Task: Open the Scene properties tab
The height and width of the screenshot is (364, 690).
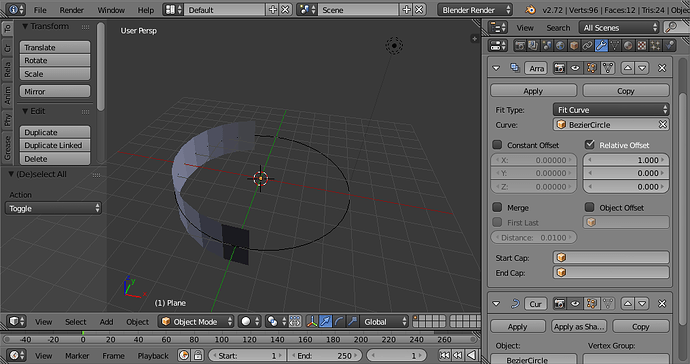Action: 547,45
